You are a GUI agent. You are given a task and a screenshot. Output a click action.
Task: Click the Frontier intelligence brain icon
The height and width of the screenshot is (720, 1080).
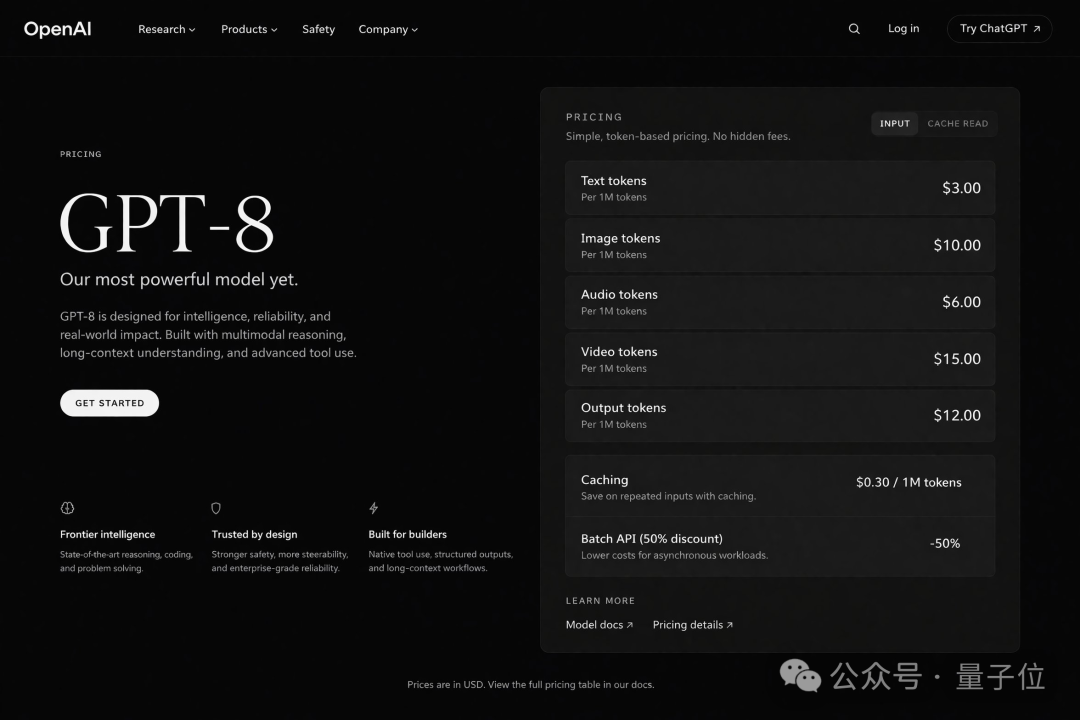tap(67, 508)
